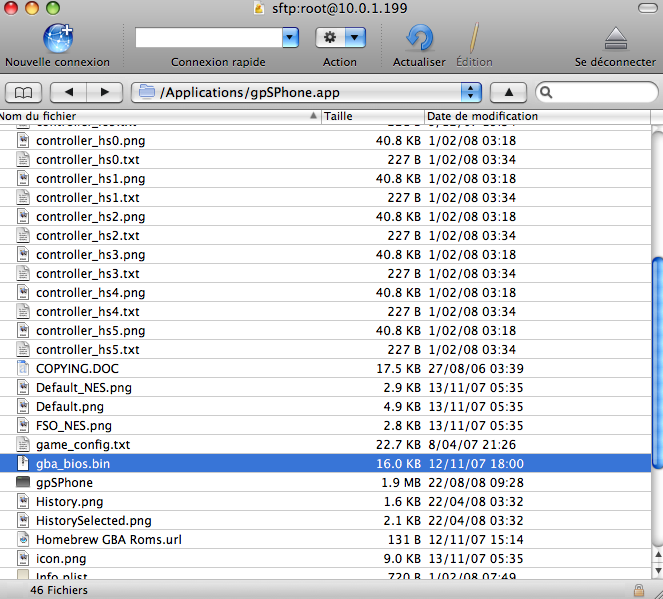Click the History.png image file icon
663x599 pixels.
tap(23, 501)
